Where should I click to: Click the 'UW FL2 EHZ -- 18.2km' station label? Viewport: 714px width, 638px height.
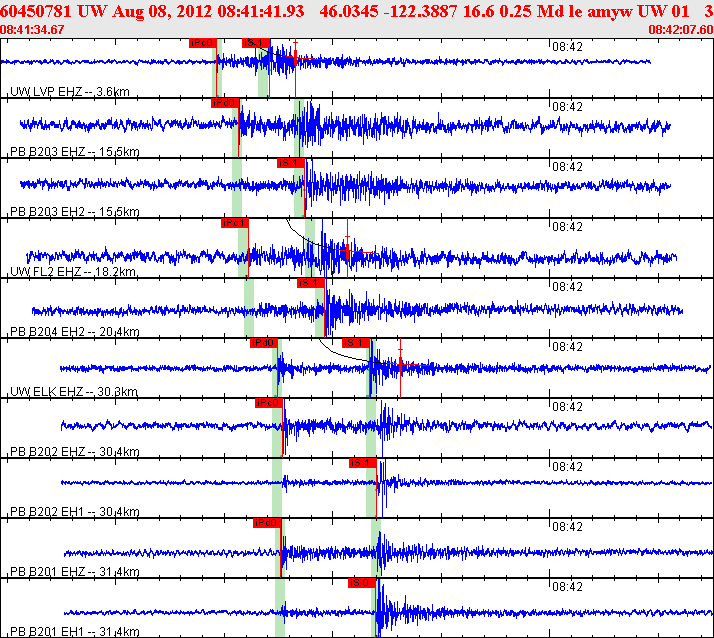pos(73,272)
